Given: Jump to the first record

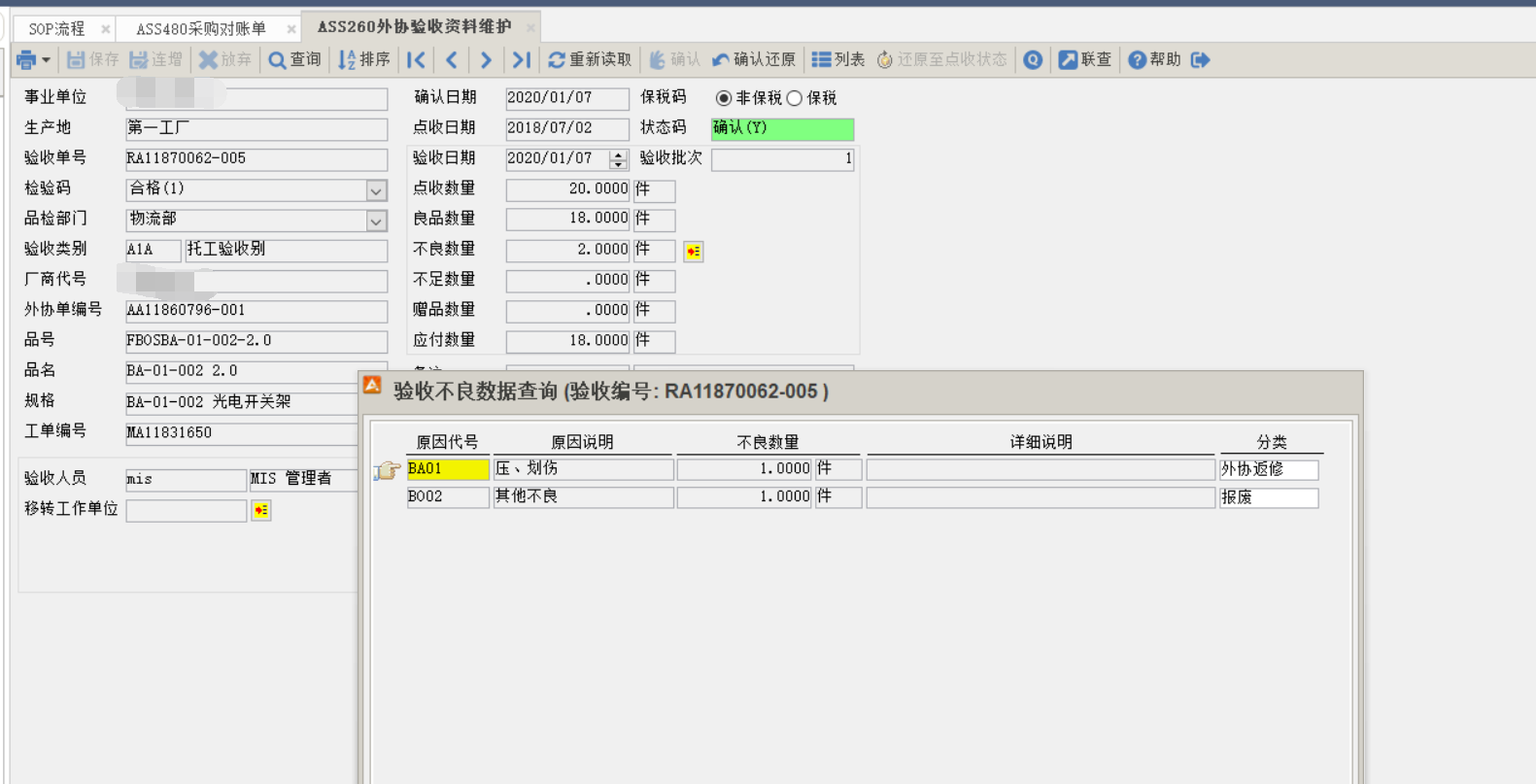Looking at the screenshot, I should click(x=416, y=60).
